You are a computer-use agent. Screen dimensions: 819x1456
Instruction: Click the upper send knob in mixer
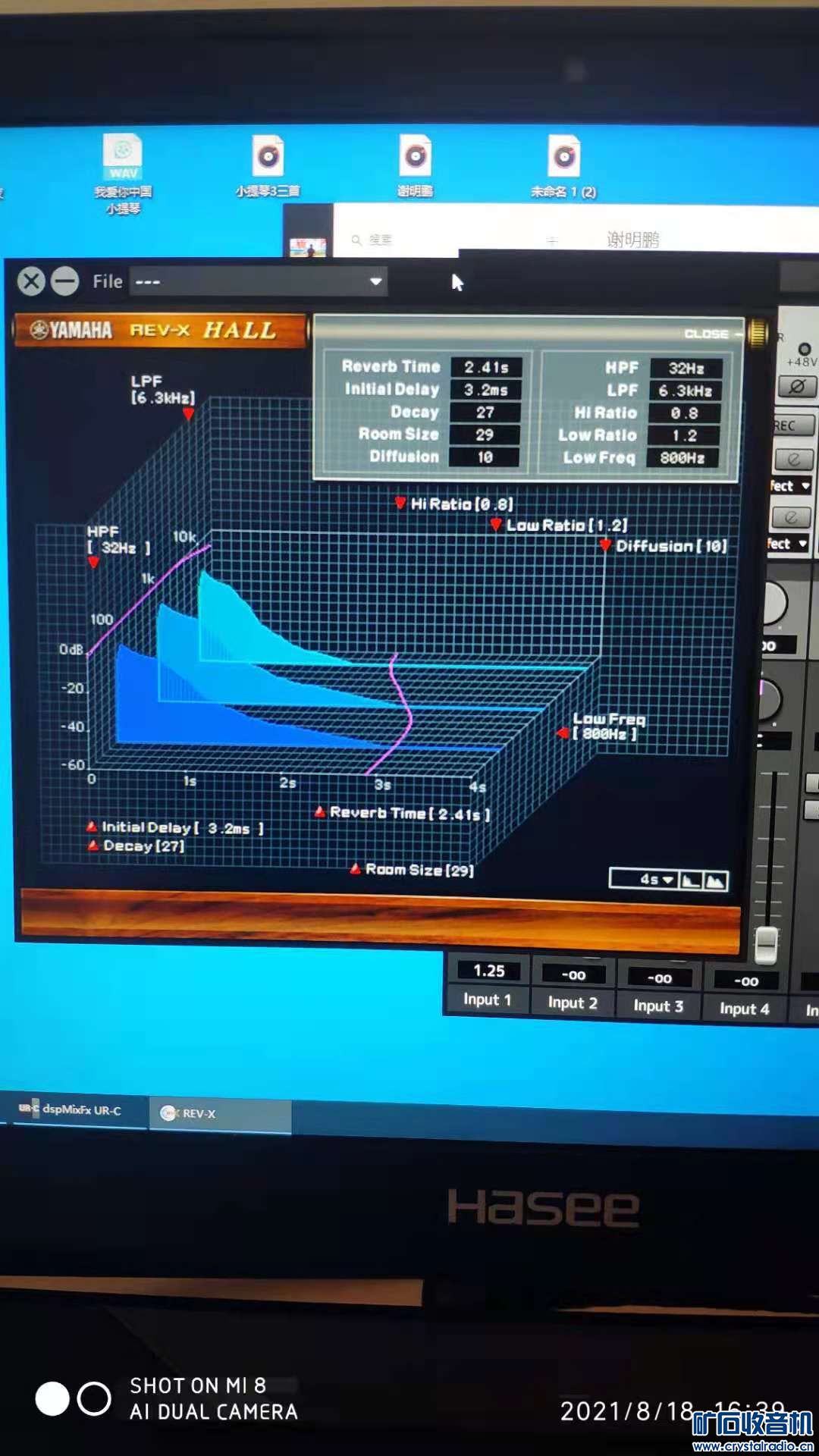[x=774, y=603]
